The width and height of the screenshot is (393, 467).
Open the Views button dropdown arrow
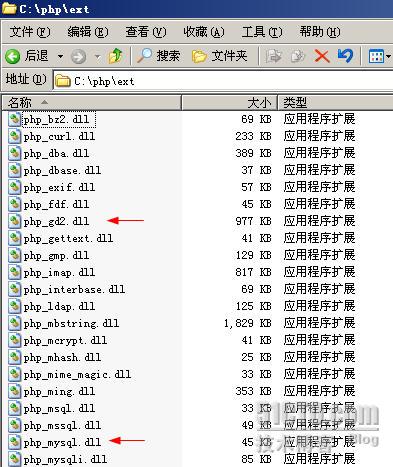click(x=389, y=56)
